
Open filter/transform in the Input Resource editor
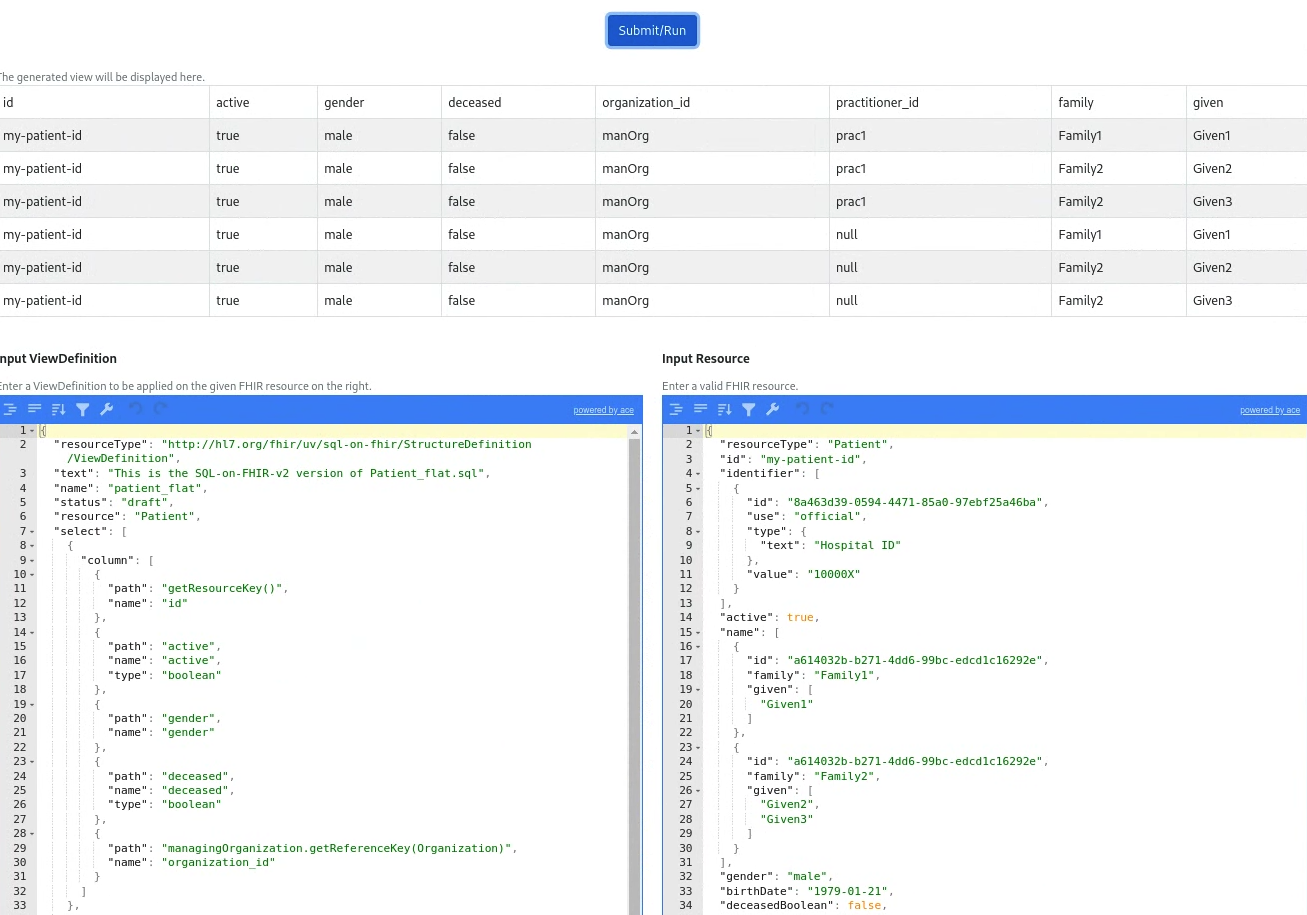(x=748, y=409)
